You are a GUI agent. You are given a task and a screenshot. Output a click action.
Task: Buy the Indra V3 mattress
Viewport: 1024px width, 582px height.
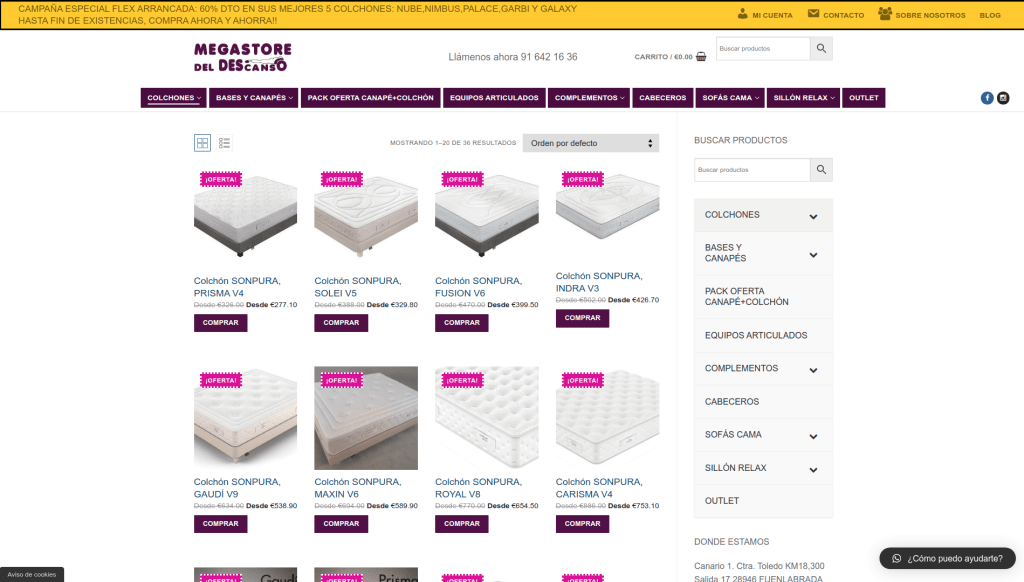(583, 318)
